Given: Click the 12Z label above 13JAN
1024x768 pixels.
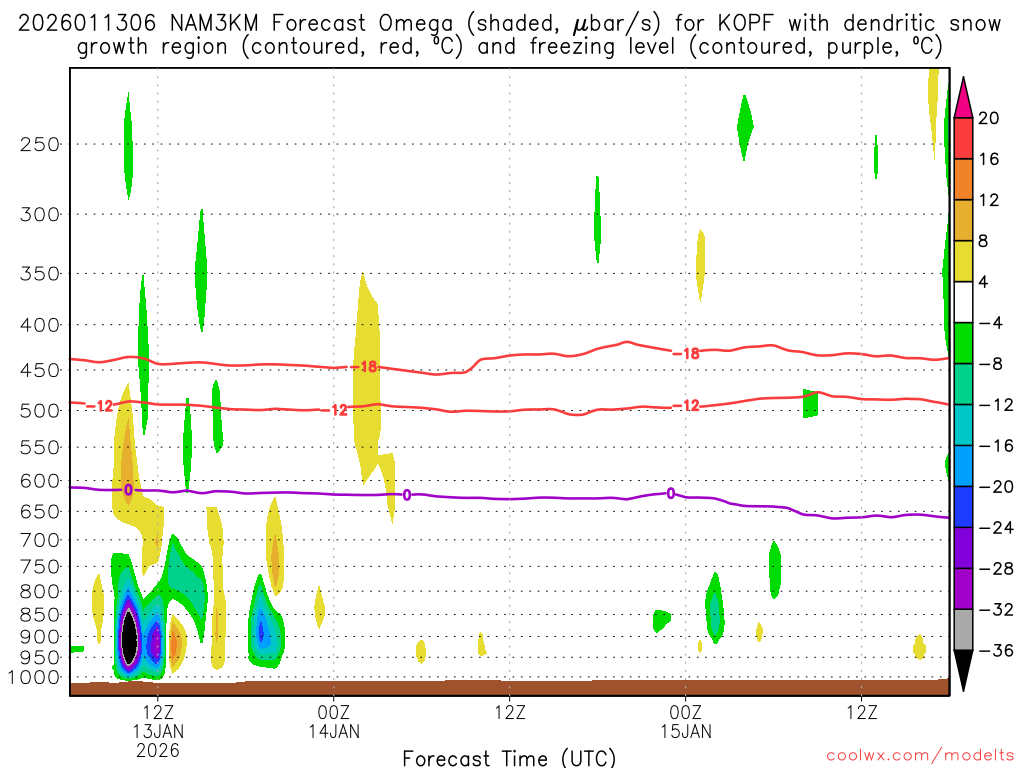Looking at the screenshot, I should tap(158, 712).
